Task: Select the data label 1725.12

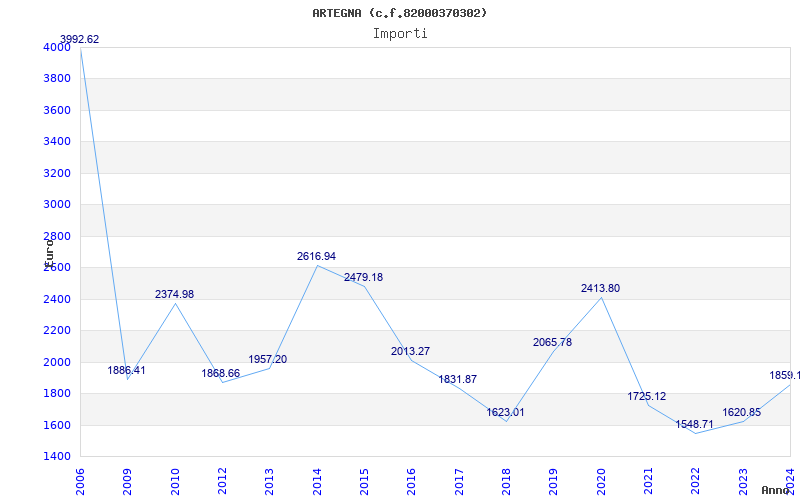Action: point(647,396)
